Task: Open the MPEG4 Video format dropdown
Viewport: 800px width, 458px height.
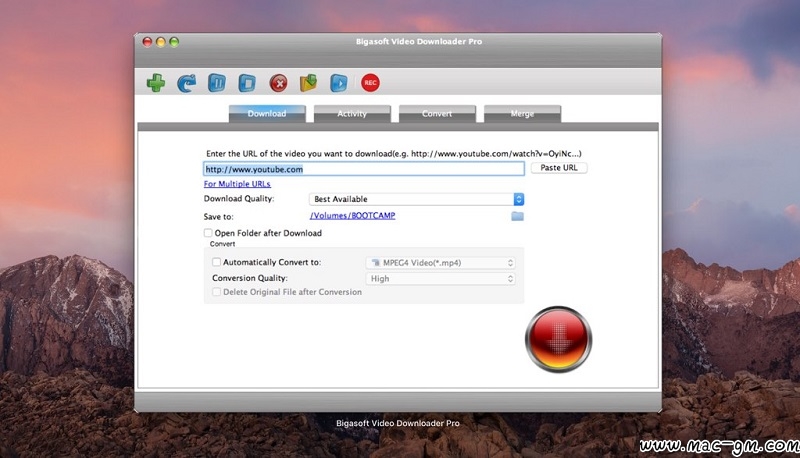Action: [x=440, y=263]
